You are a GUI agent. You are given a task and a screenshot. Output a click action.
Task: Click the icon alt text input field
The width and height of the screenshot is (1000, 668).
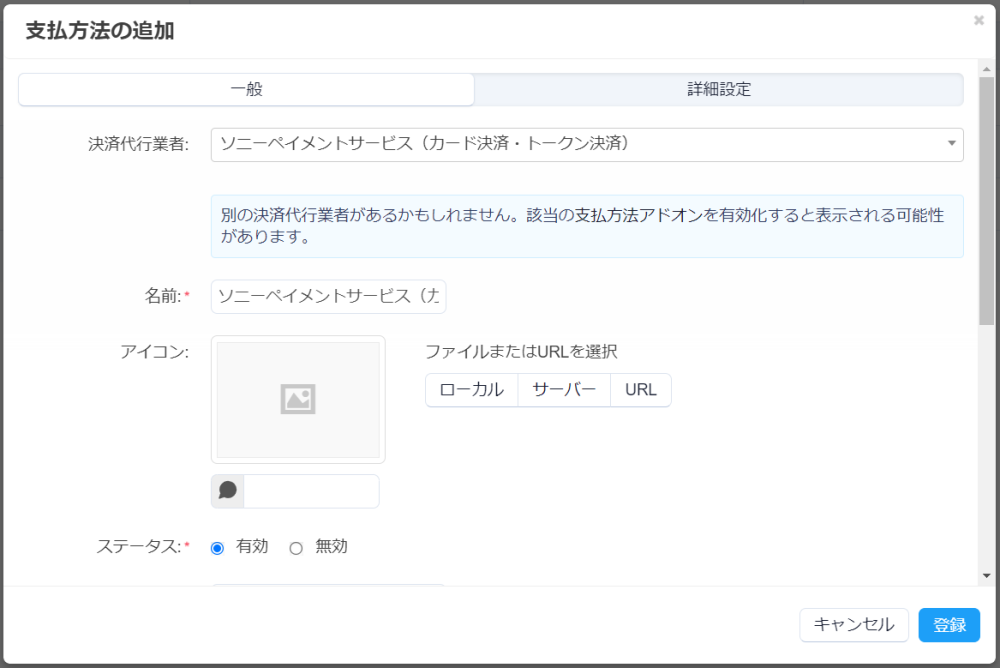click(311, 491)
